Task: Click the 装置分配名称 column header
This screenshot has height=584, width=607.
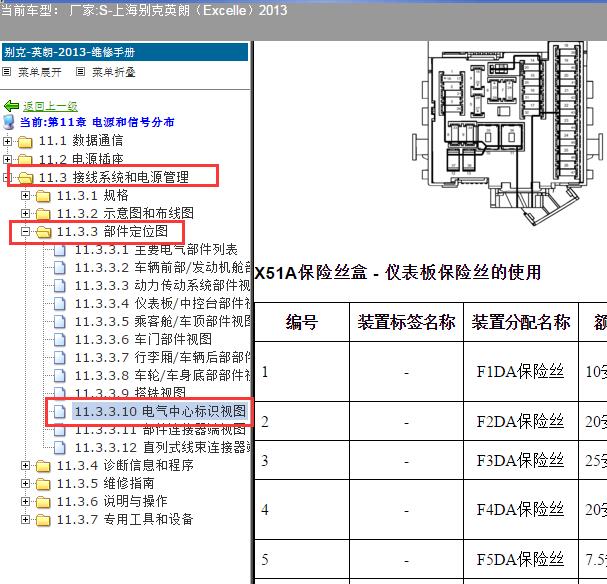Action: click(x=521, y=322)
